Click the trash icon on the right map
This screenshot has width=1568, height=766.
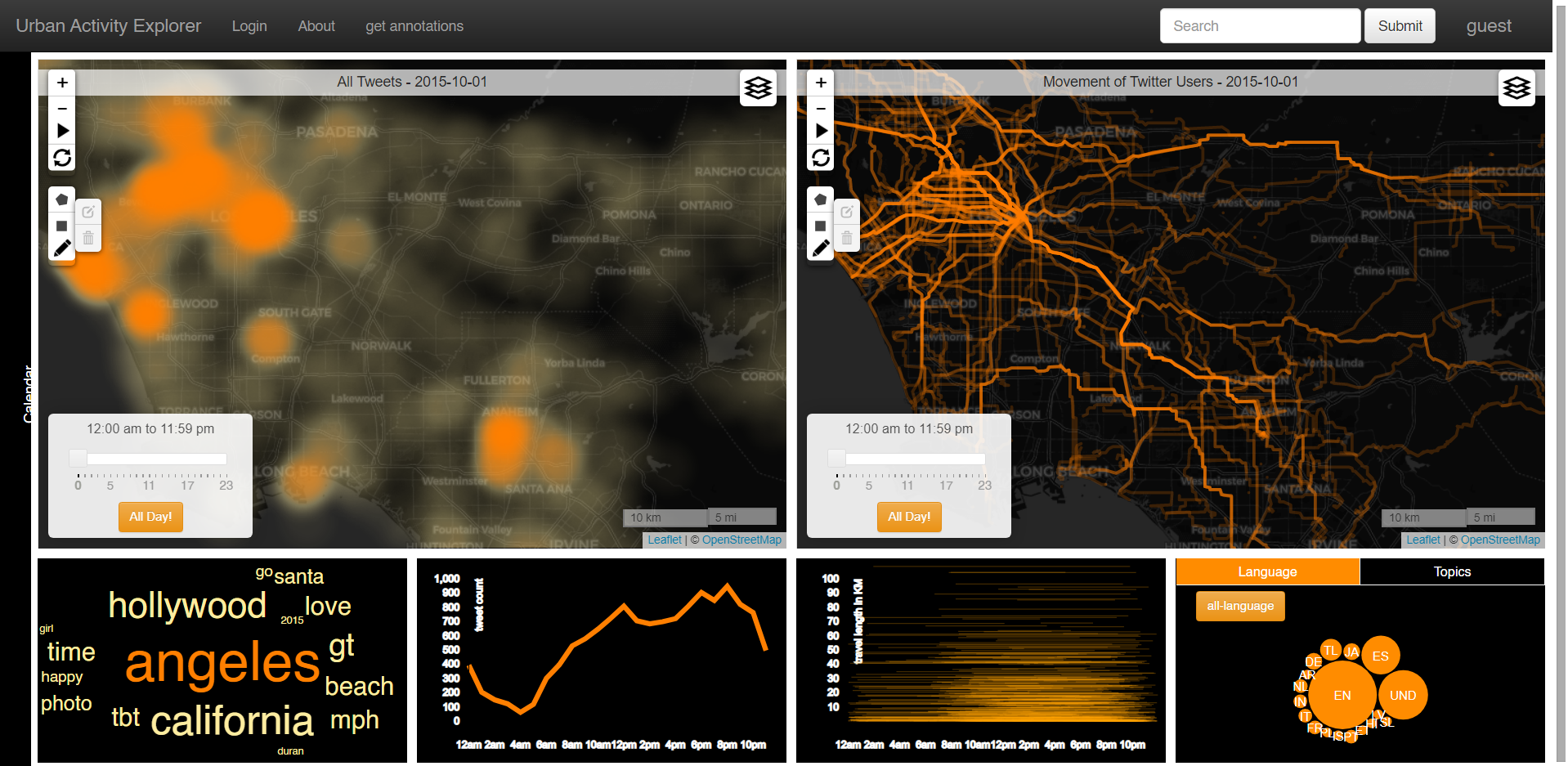tap(846, 239)
